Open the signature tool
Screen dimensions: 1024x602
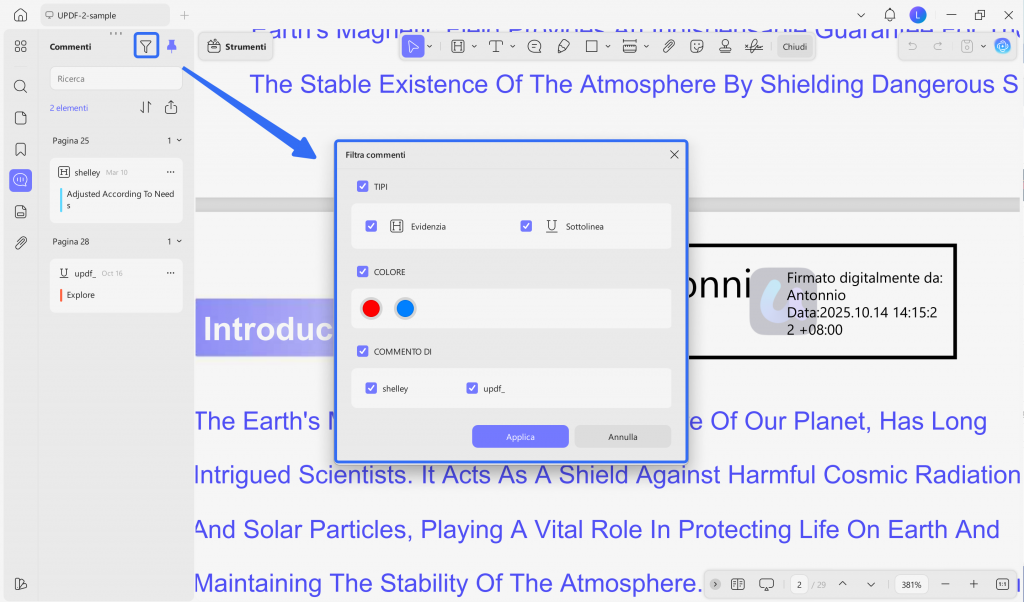754,46
